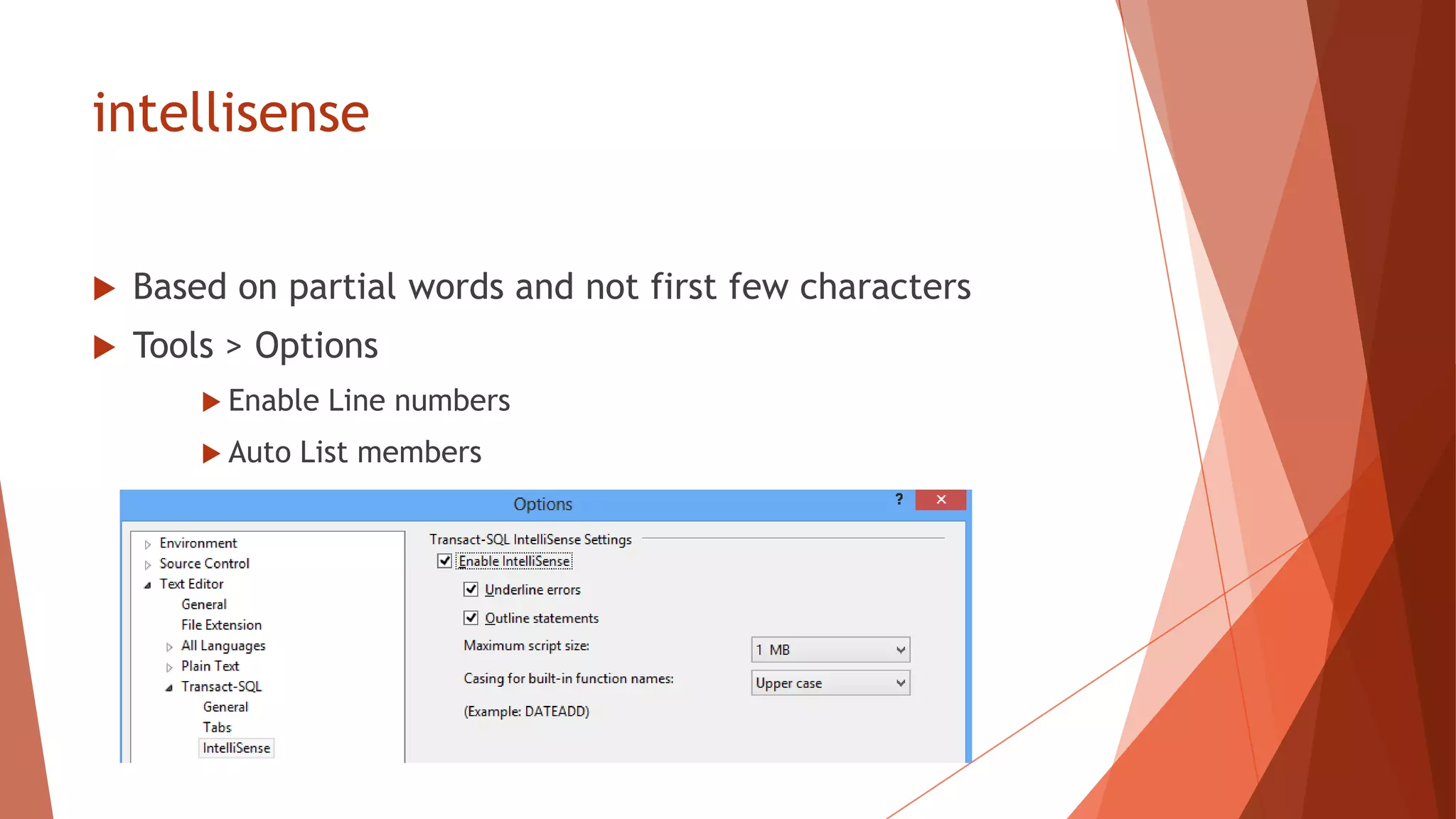This screenshot has width=1456, height=819.
Task: Uncheck the Underline errors checkbox
Action: coord(471,589)
